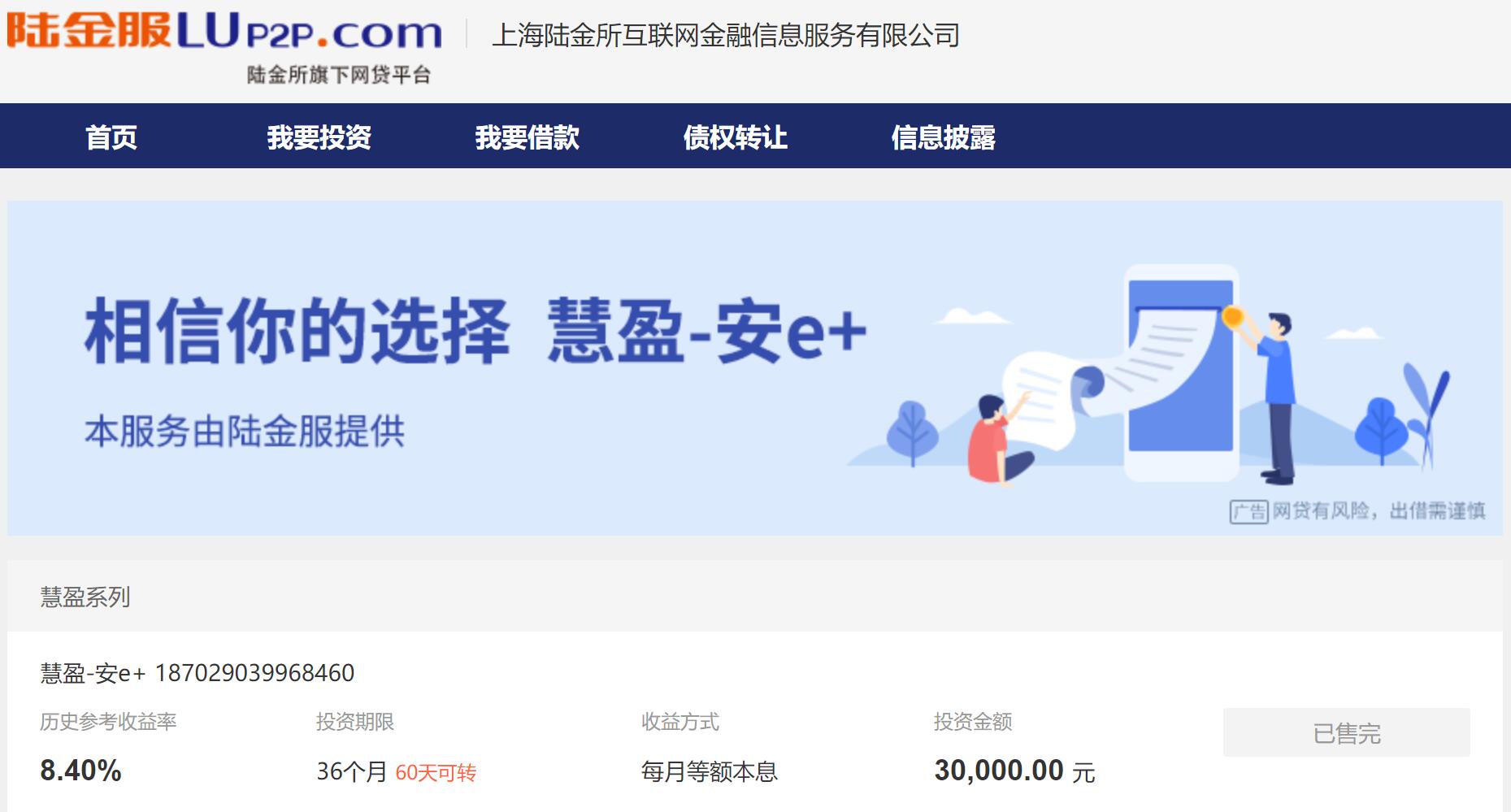Select the 60天可转 transfer note
1511x812 pixels.
pos(436,772)
